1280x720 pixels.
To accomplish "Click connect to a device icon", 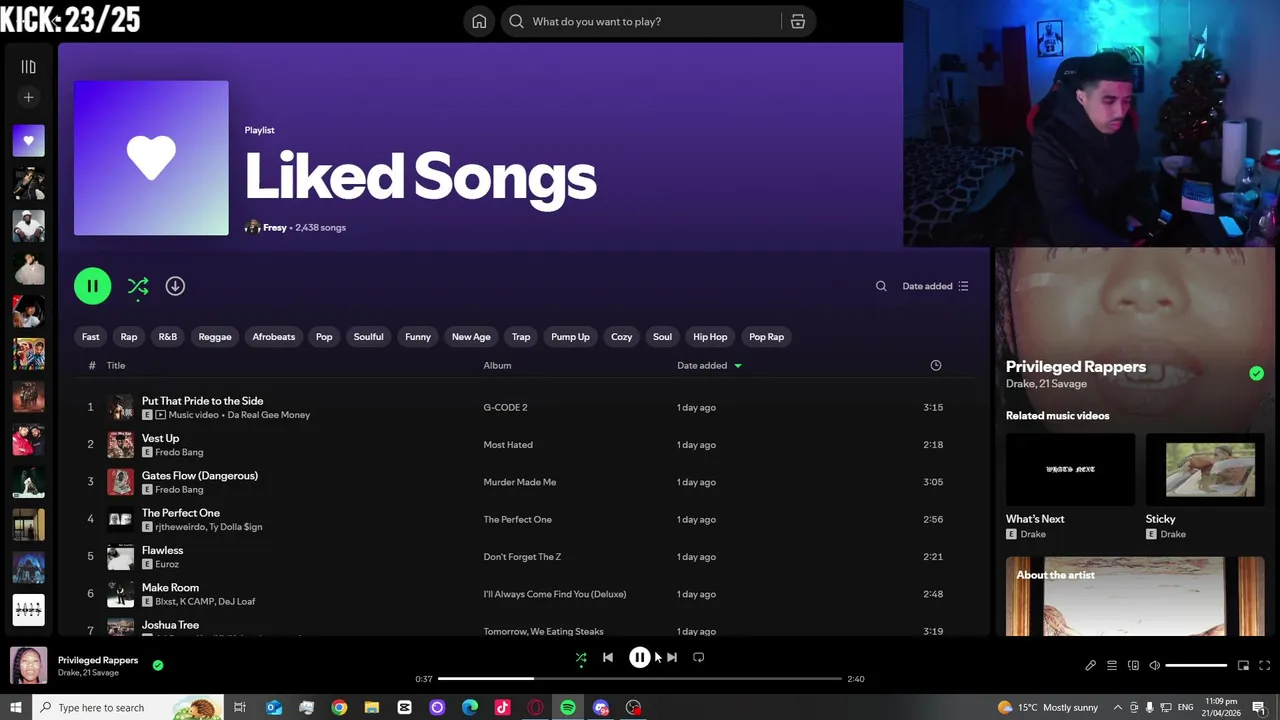I will 1133,666.
